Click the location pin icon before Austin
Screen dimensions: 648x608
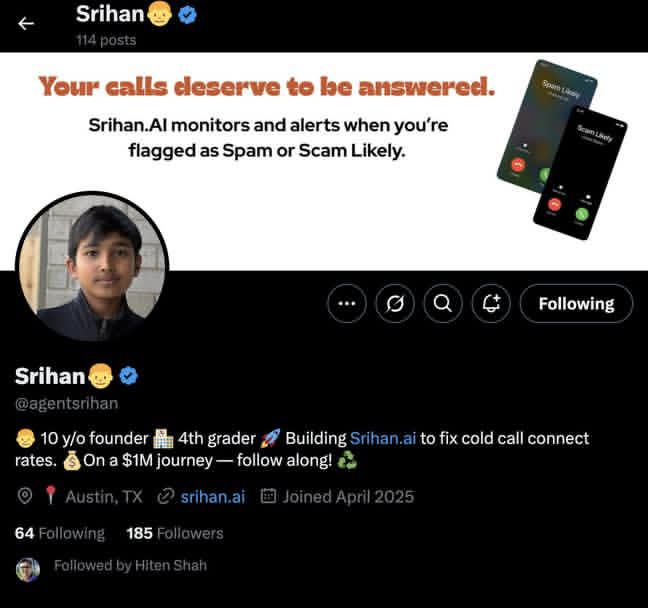(x=25, y=496)
